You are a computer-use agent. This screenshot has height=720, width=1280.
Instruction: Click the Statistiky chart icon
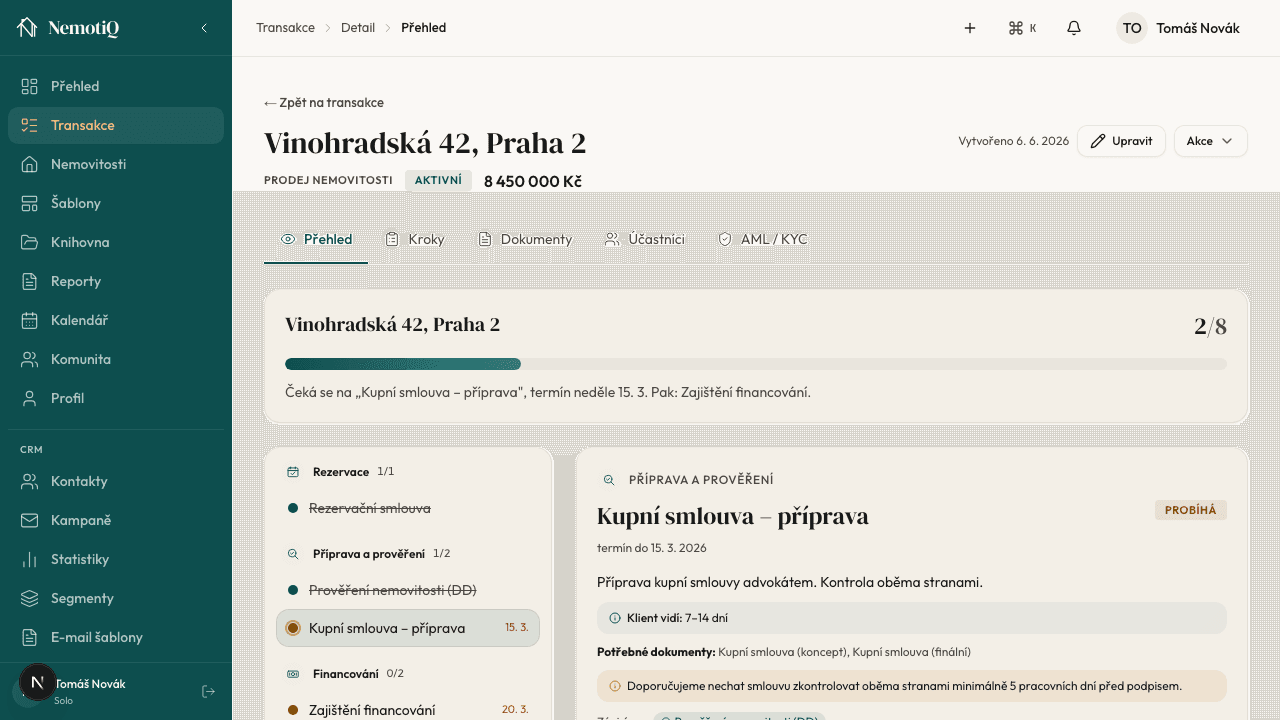tap(30, 559)
